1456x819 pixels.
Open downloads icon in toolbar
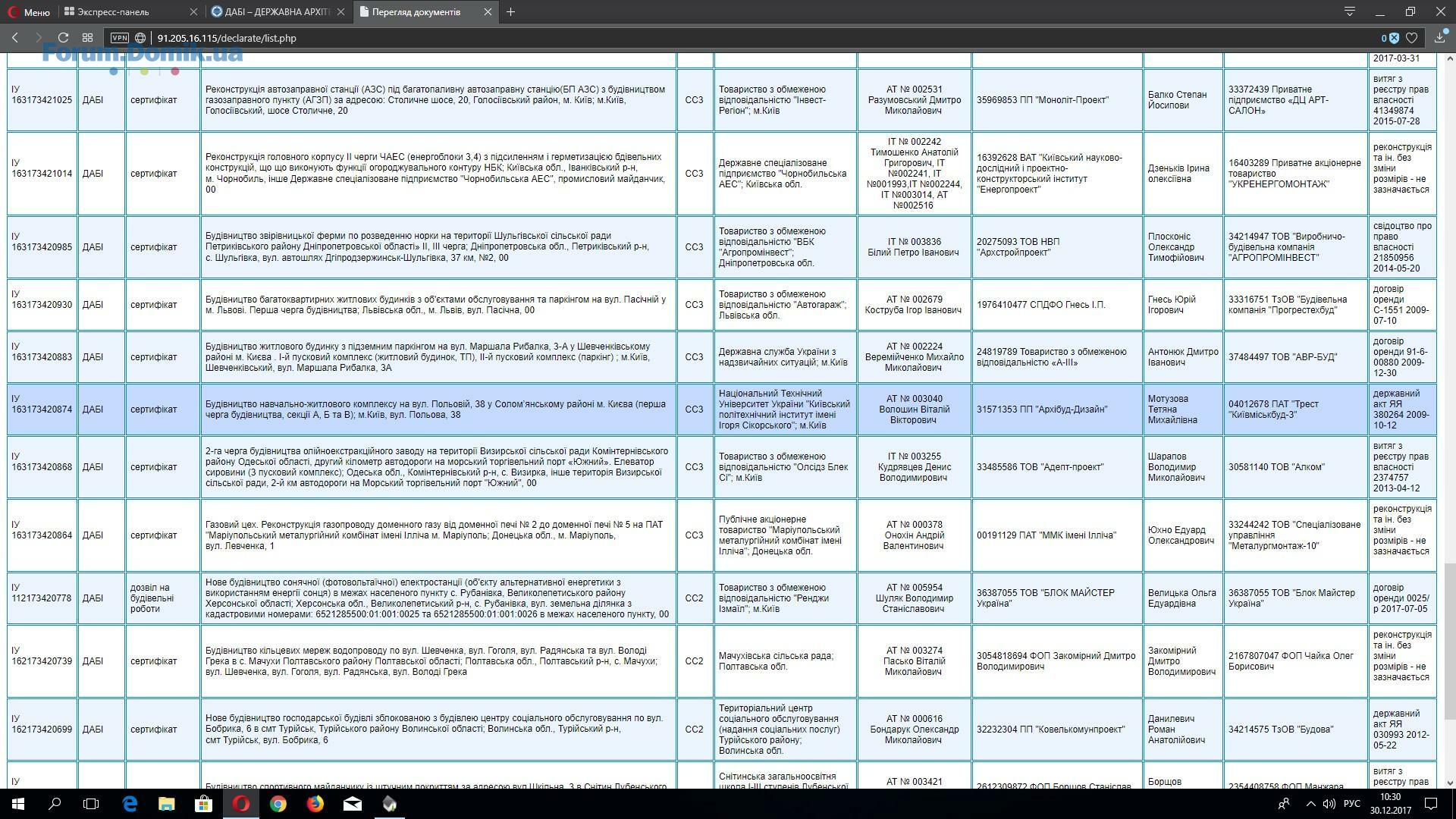point(1439,37)
